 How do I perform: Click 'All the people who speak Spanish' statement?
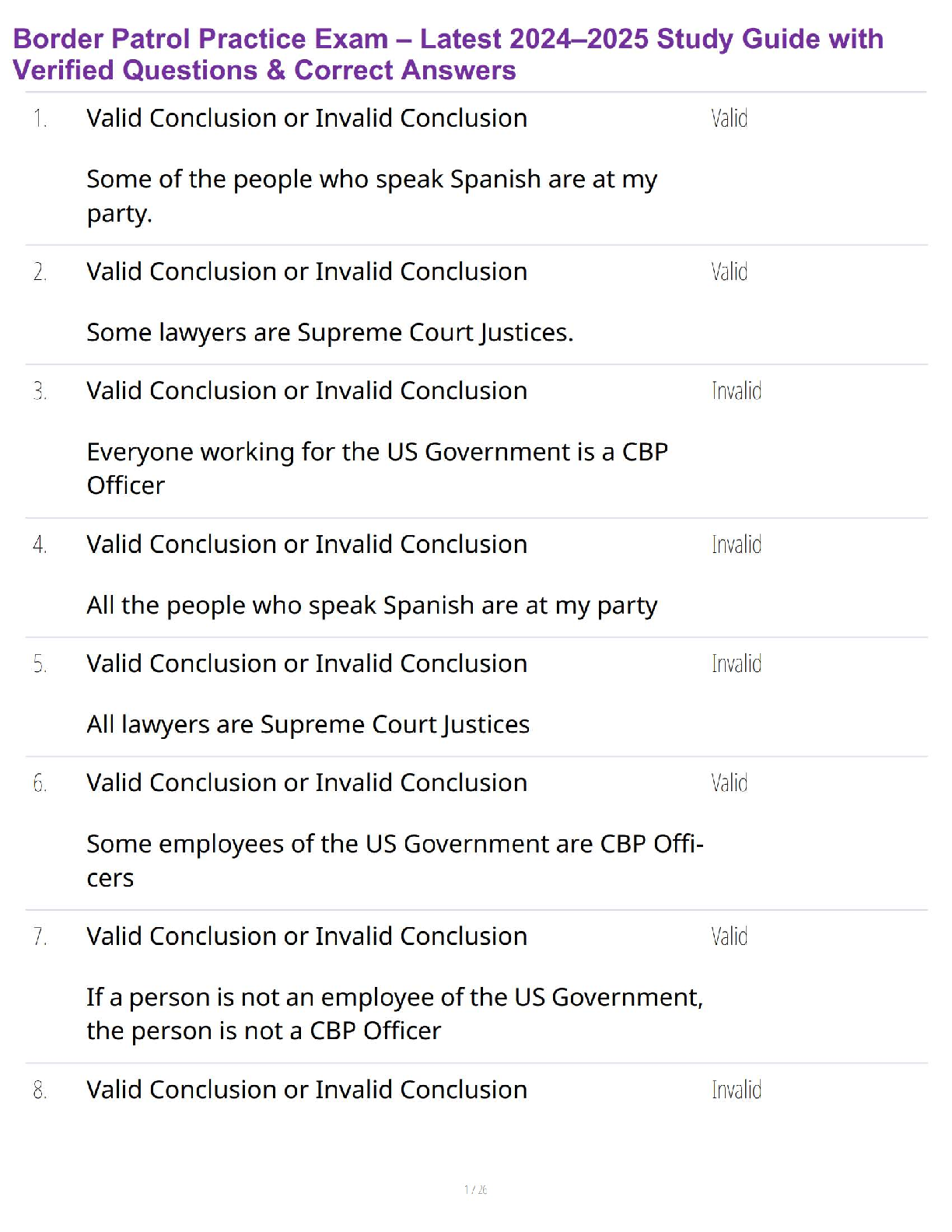pos(372,605)
